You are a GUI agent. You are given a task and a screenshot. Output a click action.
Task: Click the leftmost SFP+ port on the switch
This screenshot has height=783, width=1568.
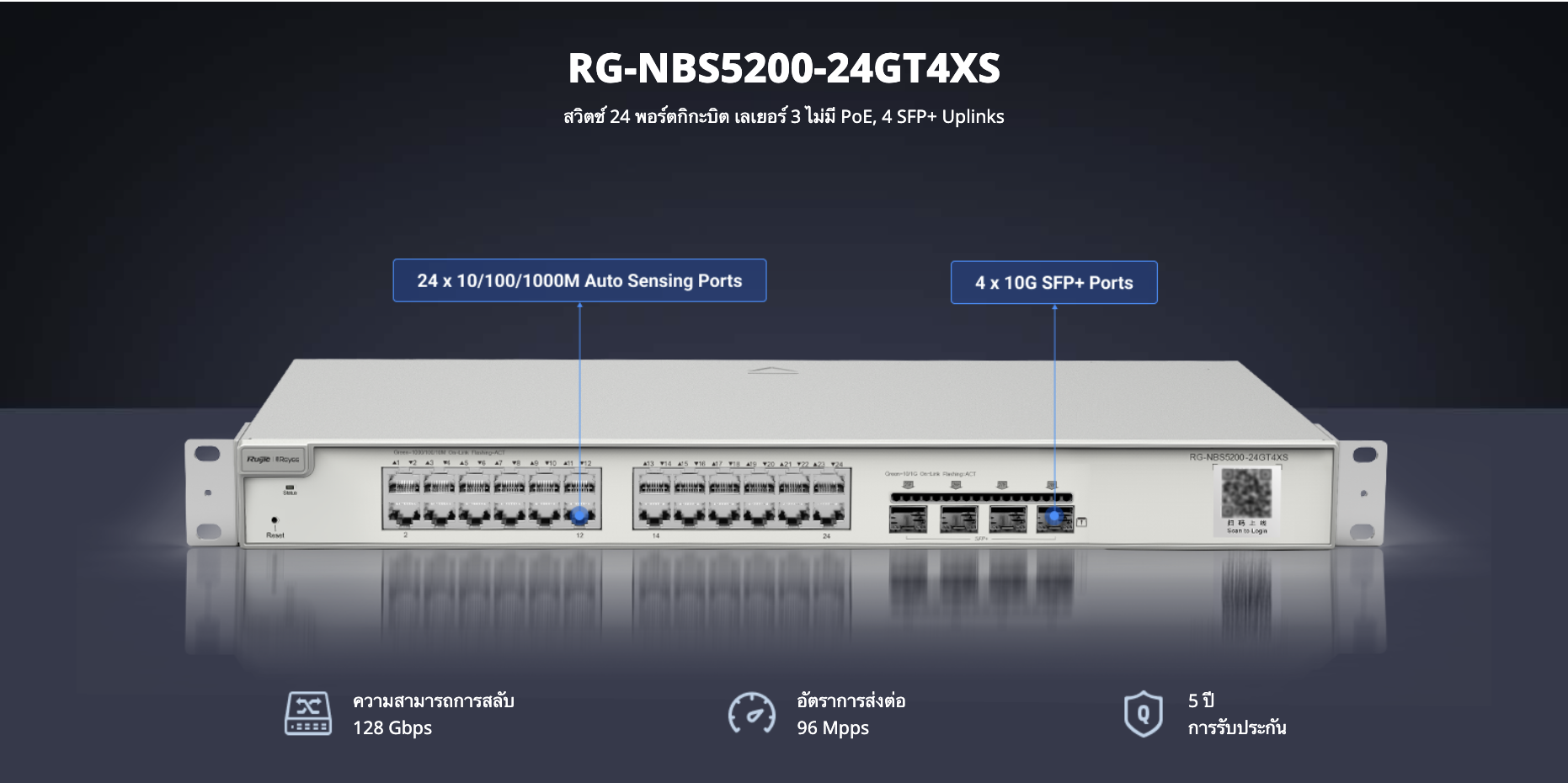tap(908, 519)
